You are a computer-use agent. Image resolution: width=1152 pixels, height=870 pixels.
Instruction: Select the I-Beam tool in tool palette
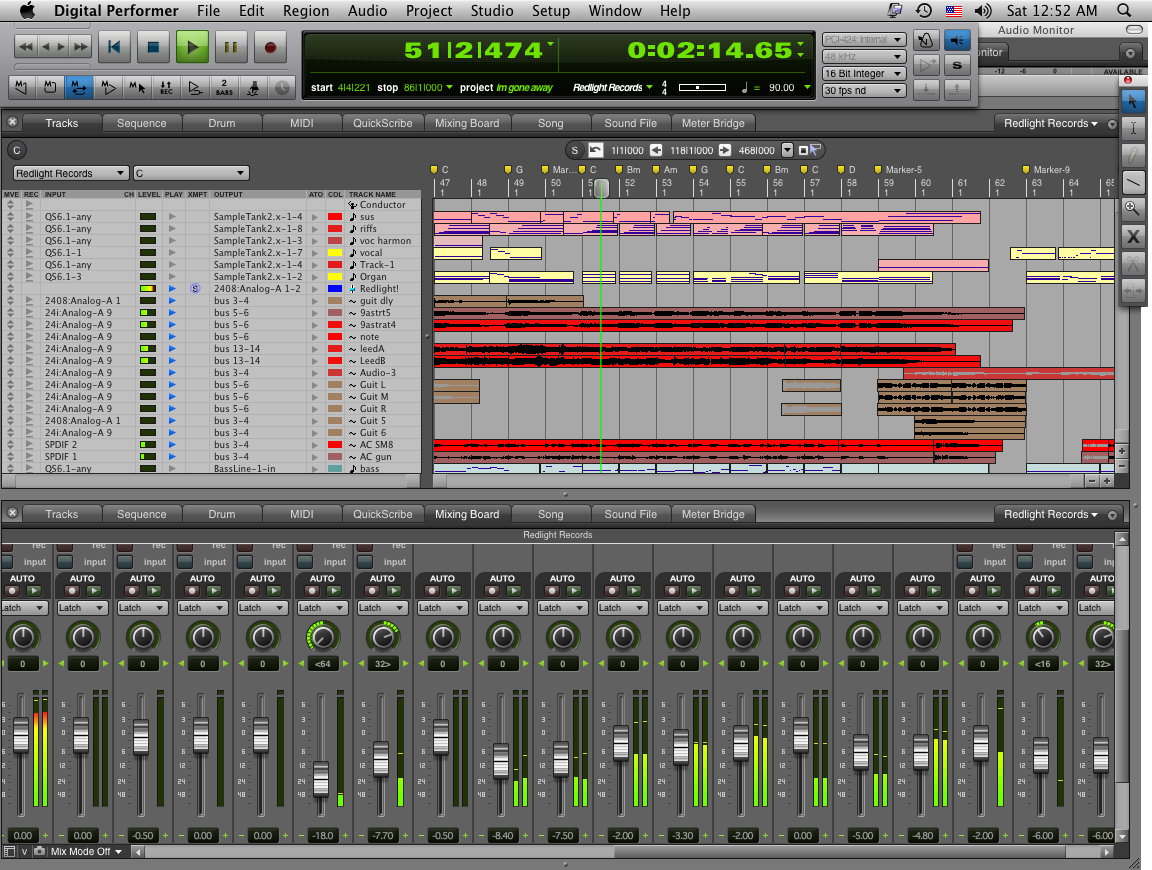(x=1133, y=128)
